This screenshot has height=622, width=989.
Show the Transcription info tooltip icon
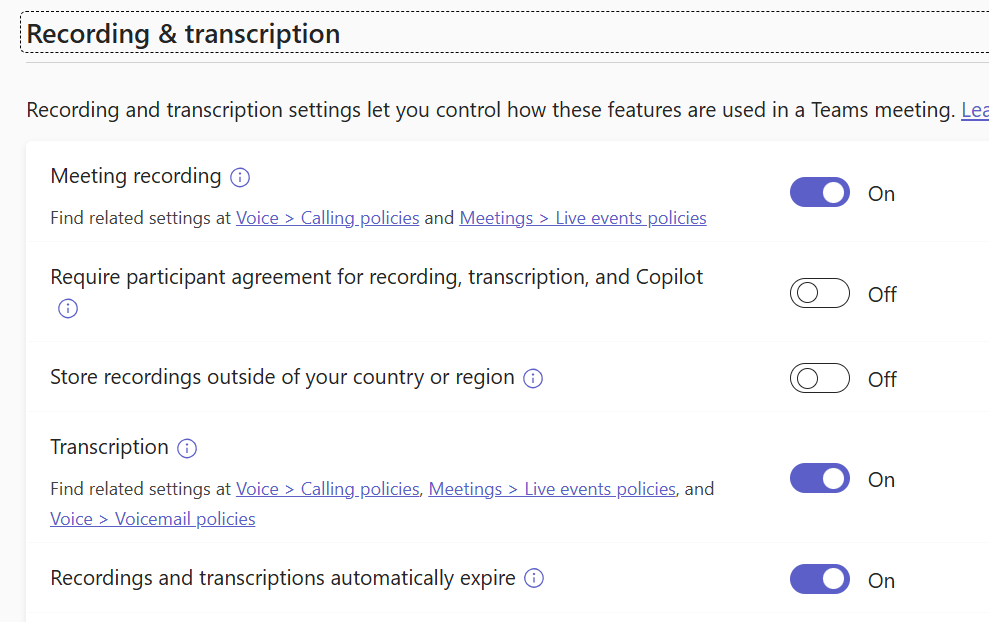pyautogui.click(x=187, y=449)
